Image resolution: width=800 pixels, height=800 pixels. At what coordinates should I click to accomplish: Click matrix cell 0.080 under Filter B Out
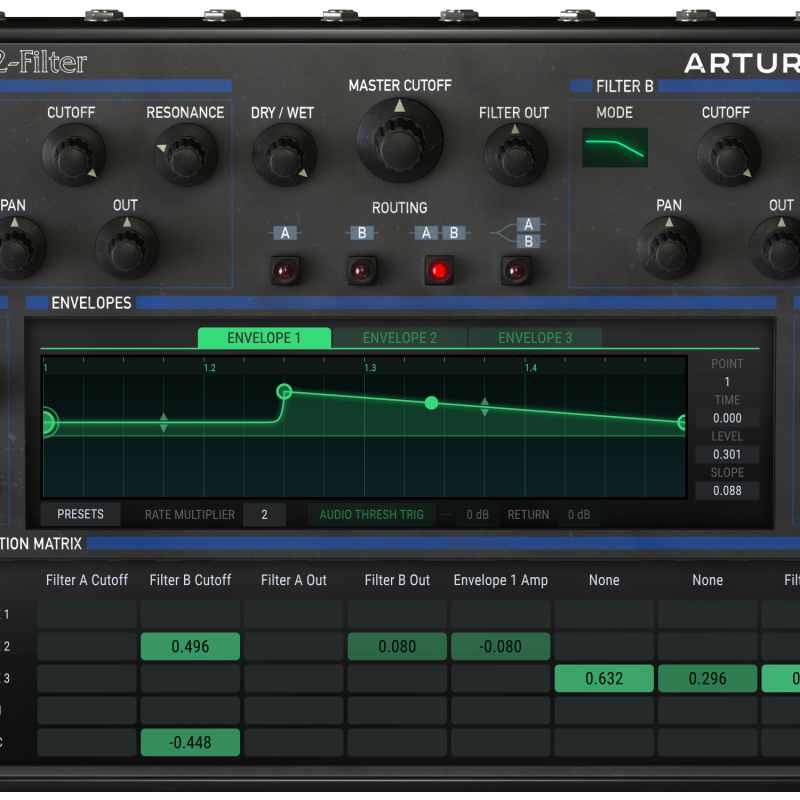coord(397,646)
